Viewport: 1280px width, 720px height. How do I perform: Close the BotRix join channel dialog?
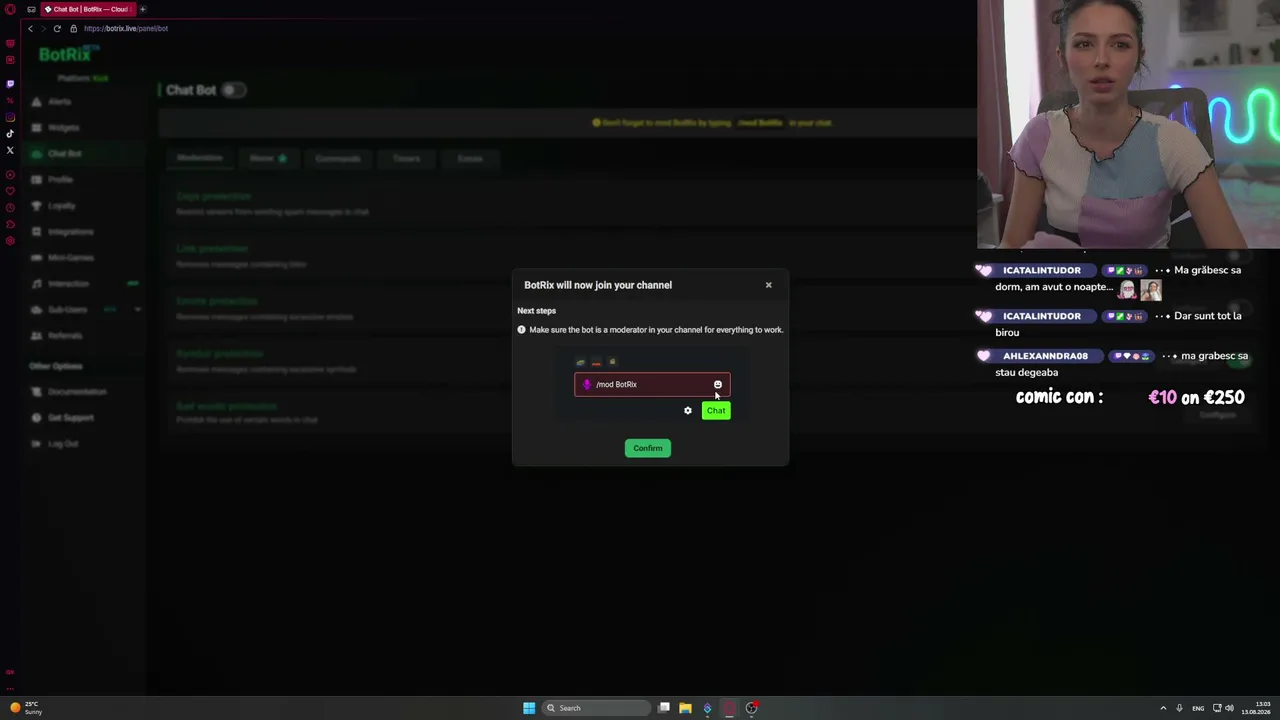pyautogui.click(x=768, y=285)
